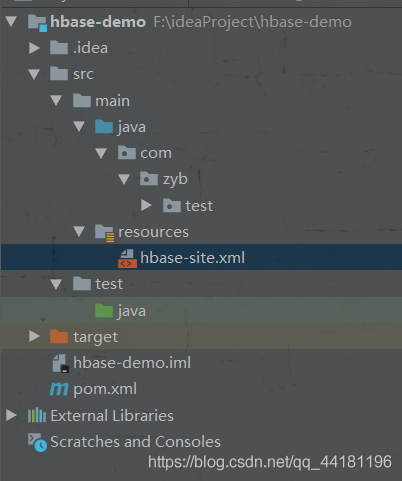402x481 pixels.
Task: Click the hbase-site.xml file icon
Action: pyautogui.click(x=127, y=258)
